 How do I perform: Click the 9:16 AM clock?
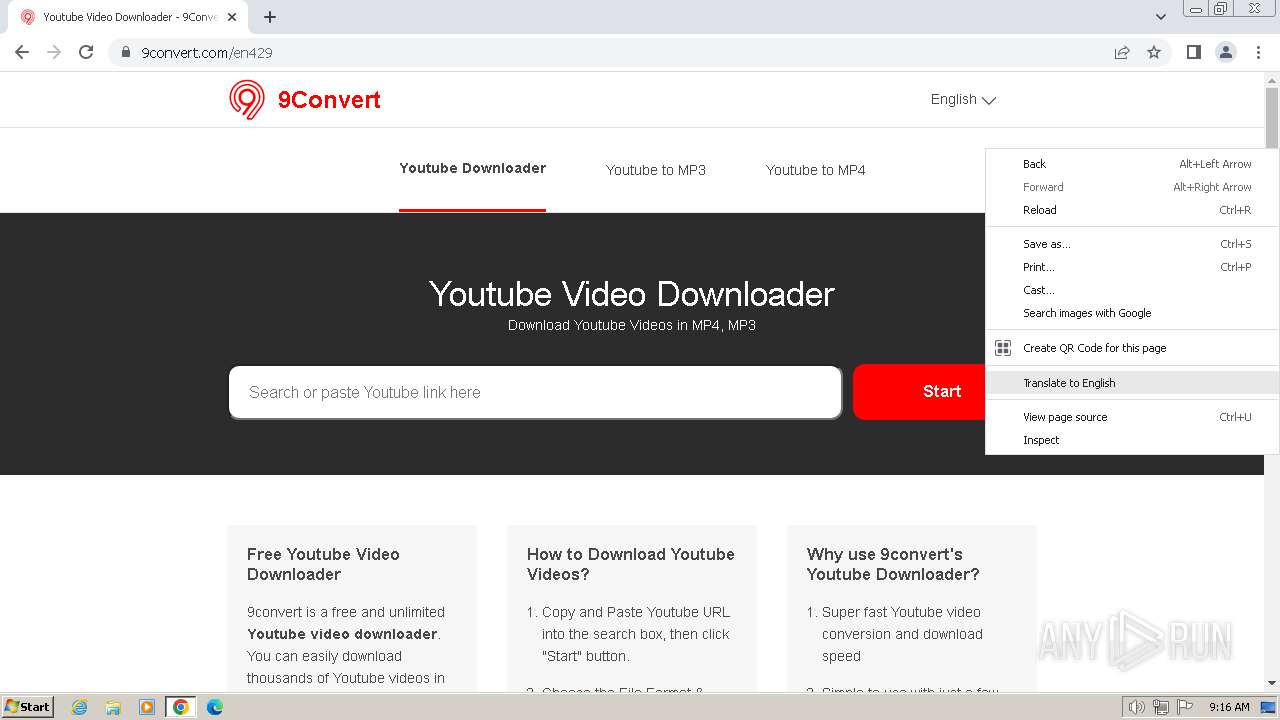pos(1229,707)
